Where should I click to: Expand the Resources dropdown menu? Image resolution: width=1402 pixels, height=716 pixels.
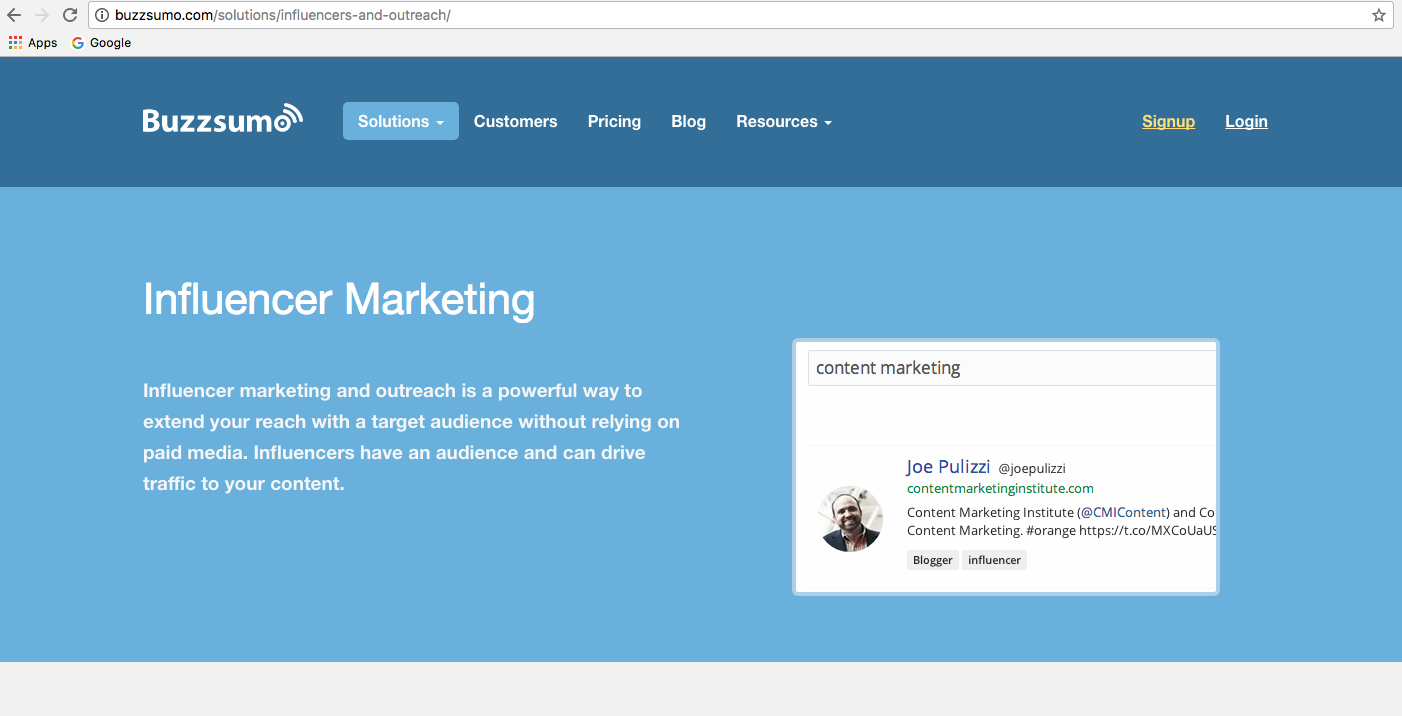click(784, 121)
